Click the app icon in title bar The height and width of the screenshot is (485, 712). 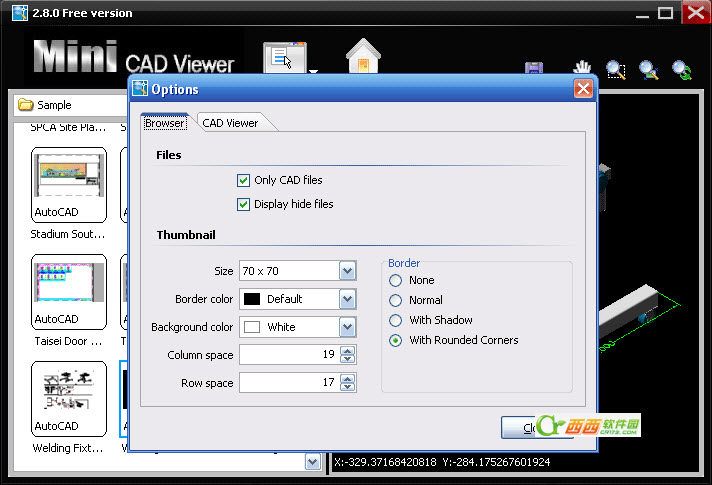tap(20, 13)
